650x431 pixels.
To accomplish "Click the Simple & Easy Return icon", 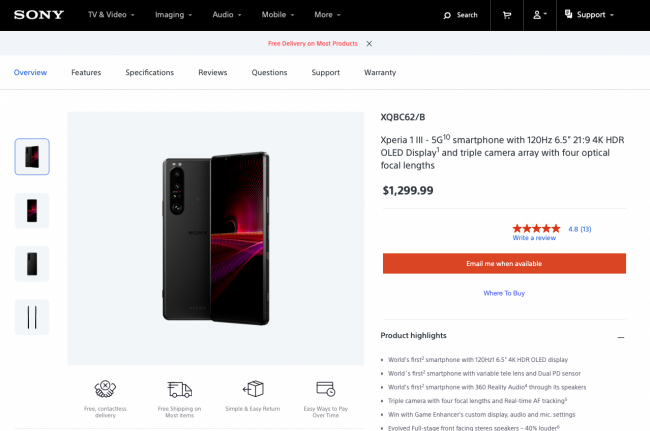I will (x=252, y=389).
